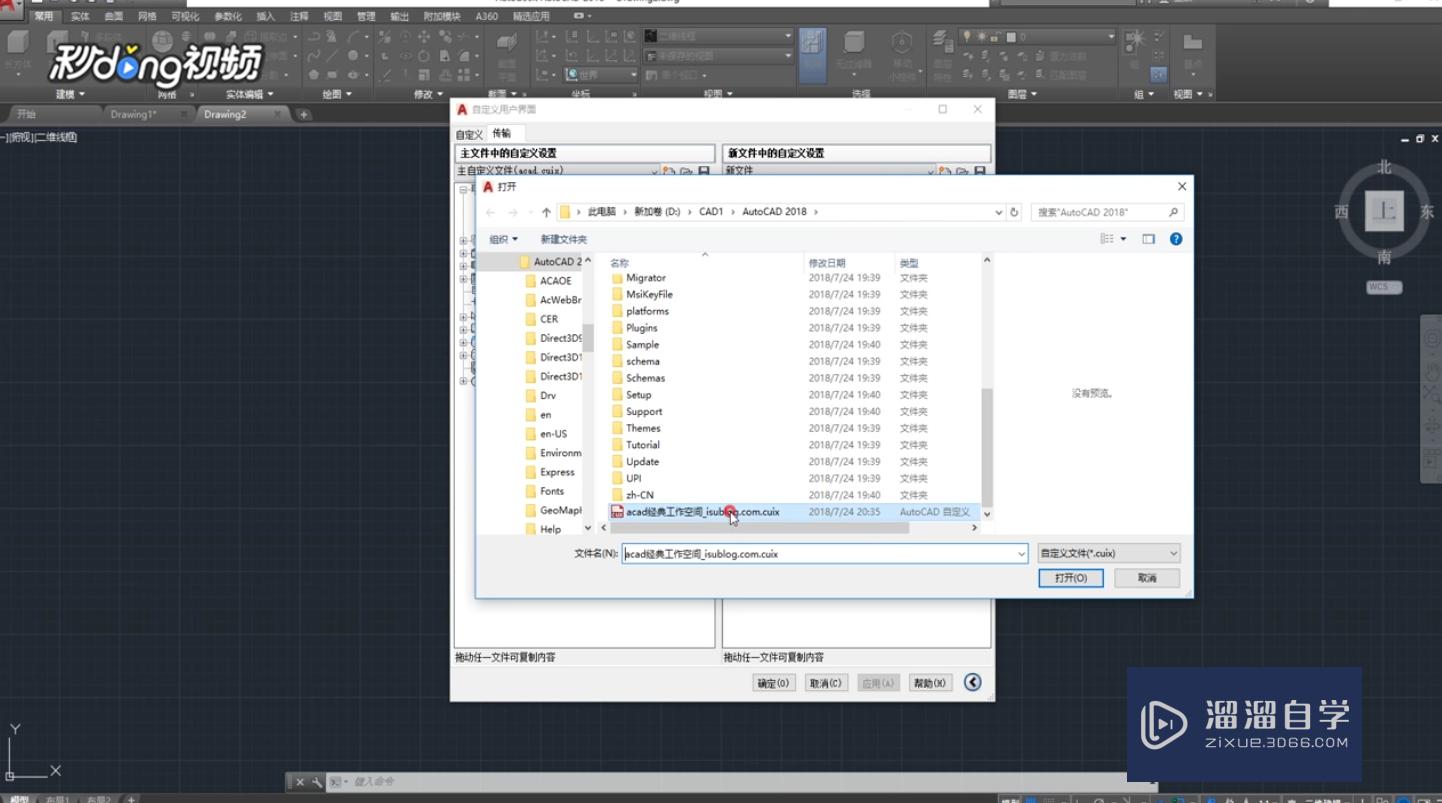Select the Themes folder in list
Screen dimensions: 1442x803
(x=643, y=428)
